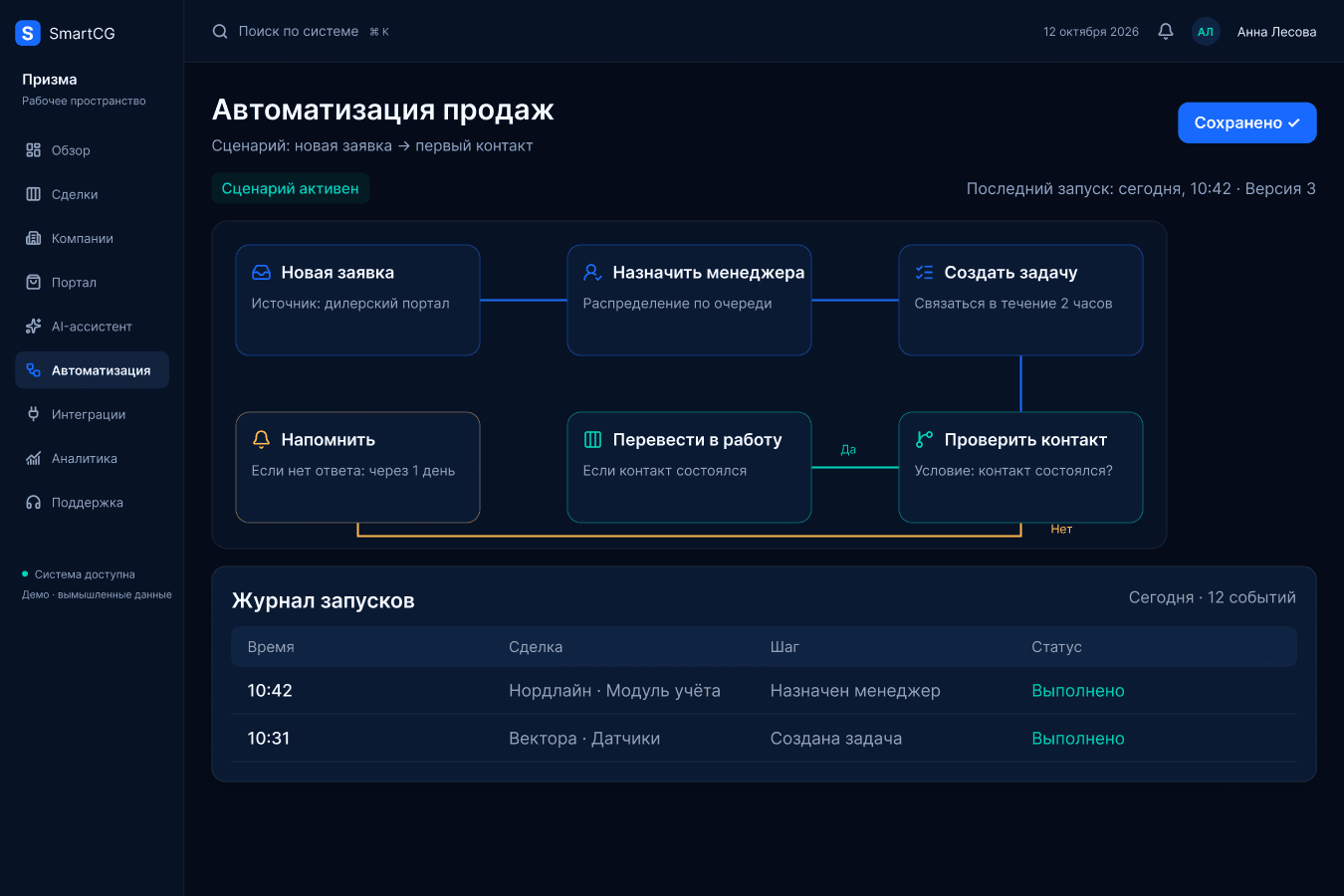This screenshot has width=1344, height=896.
Task: Click the branch icon on Проверить контакт node
Action: click(925, 440)
